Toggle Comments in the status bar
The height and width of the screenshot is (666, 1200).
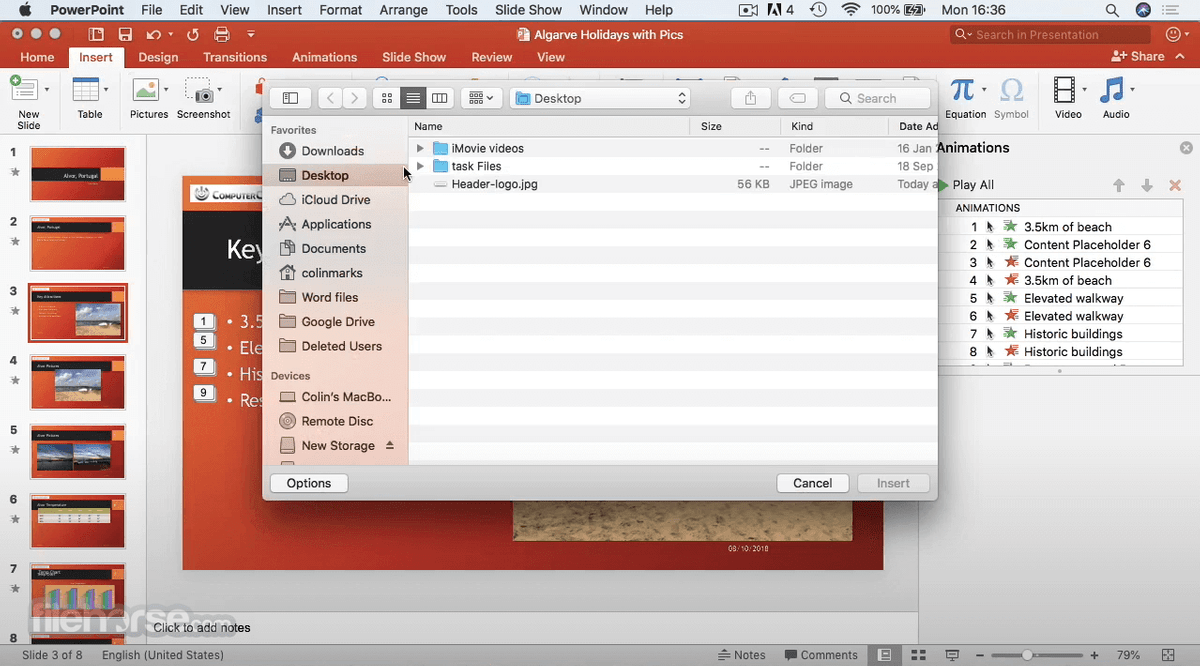(x=821, y=655)
